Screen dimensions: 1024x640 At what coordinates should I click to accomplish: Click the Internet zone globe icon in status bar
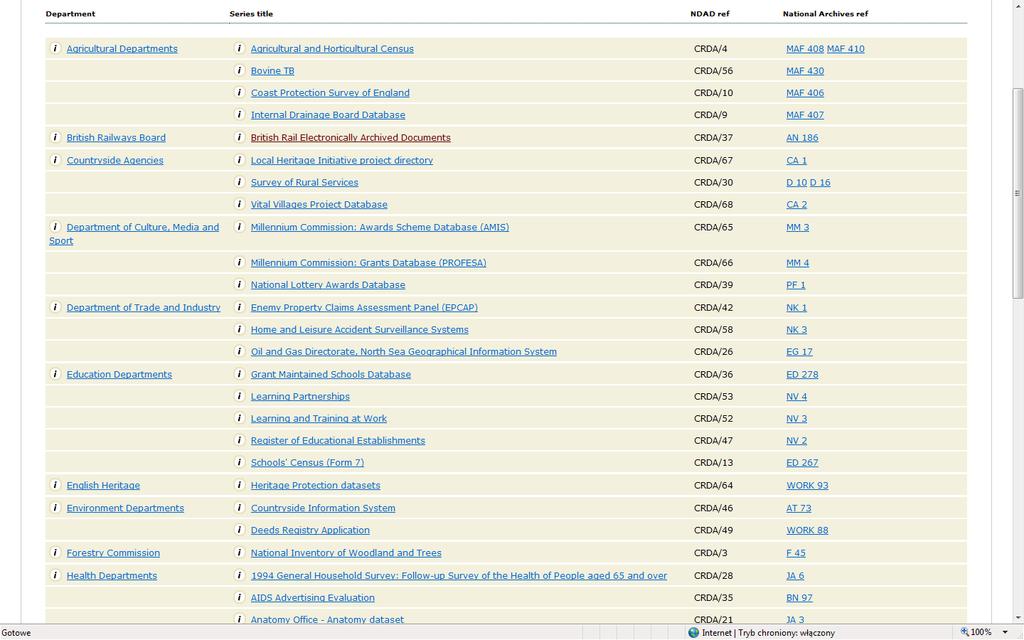coord(694,632)
